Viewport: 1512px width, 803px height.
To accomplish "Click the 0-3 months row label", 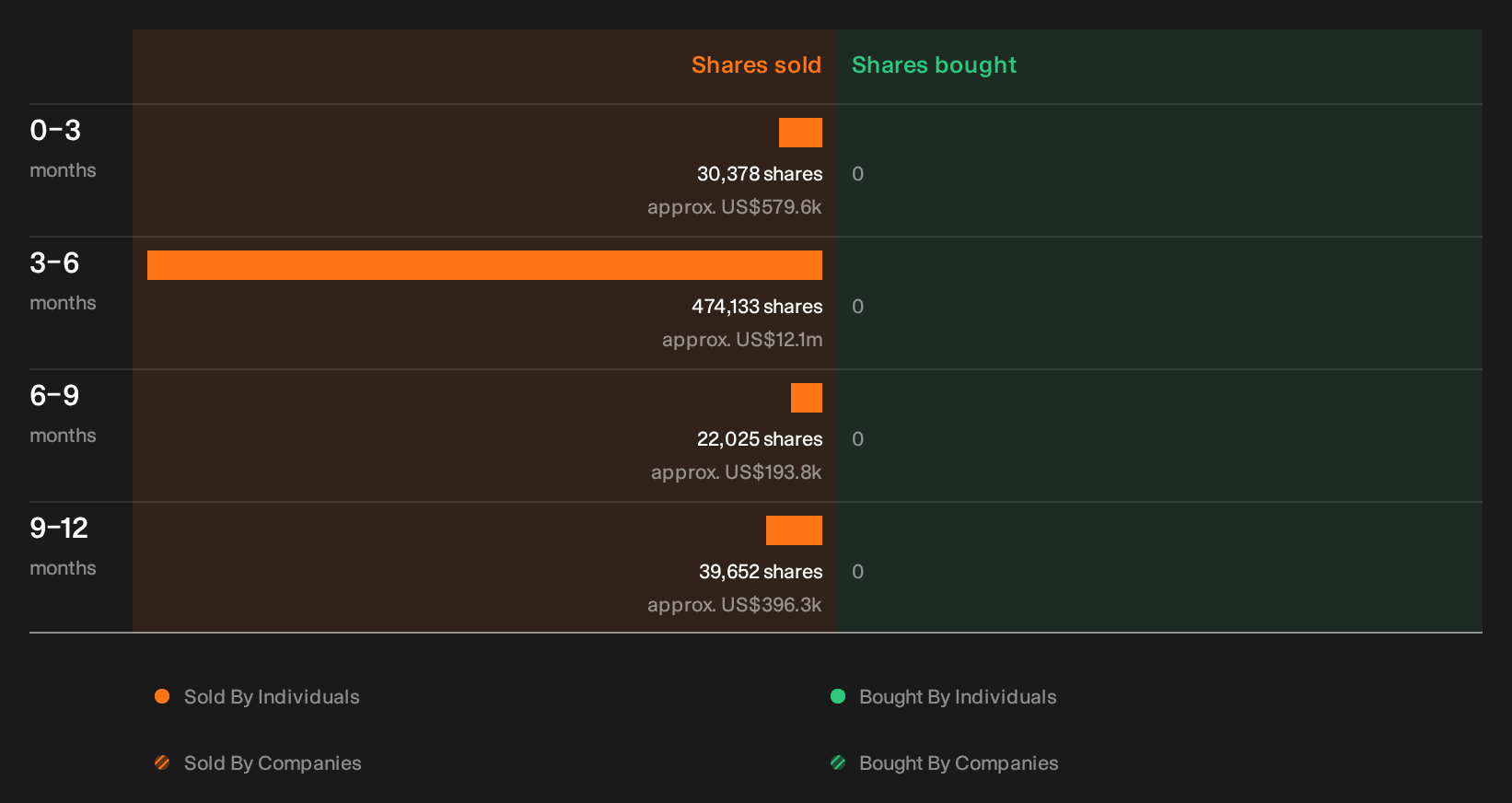I will tap(63, 148).
